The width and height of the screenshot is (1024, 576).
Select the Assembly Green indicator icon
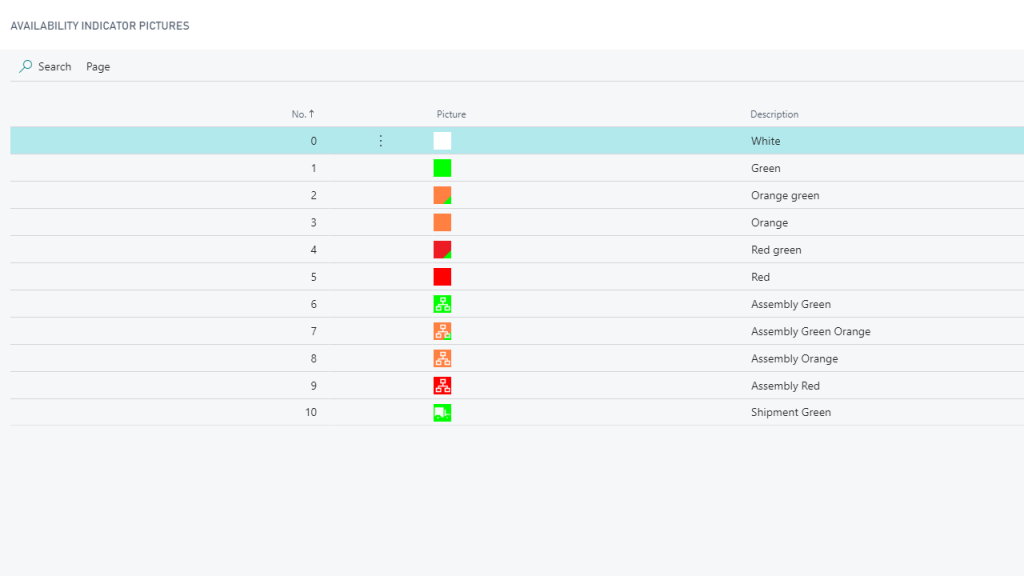coord(442,304)
